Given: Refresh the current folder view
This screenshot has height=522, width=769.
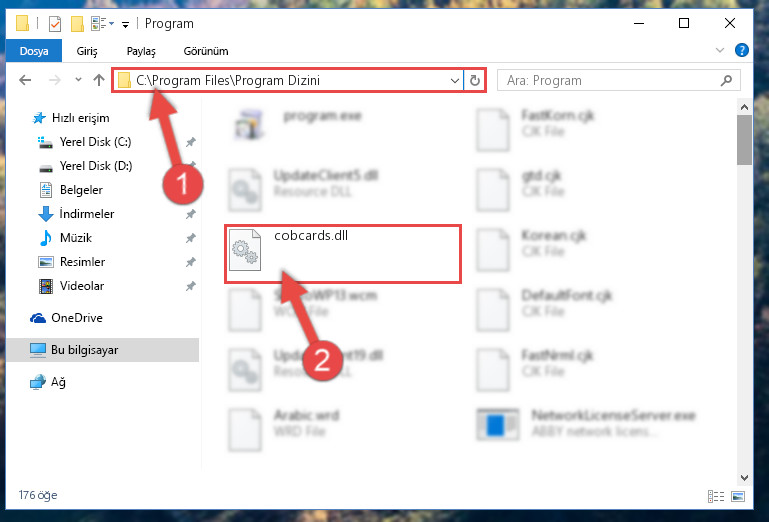Looking at the screenshot, I should point(474,80).
